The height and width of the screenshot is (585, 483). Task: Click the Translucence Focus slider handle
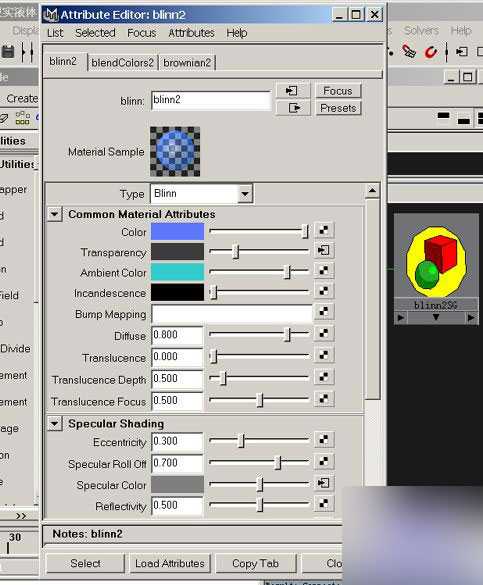click(260, 400)
